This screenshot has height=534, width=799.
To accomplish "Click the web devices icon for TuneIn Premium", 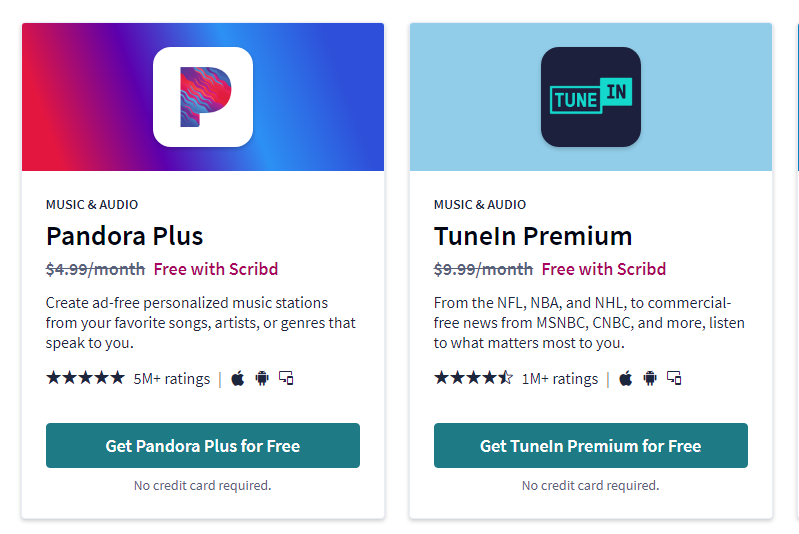I will (674, 378).
